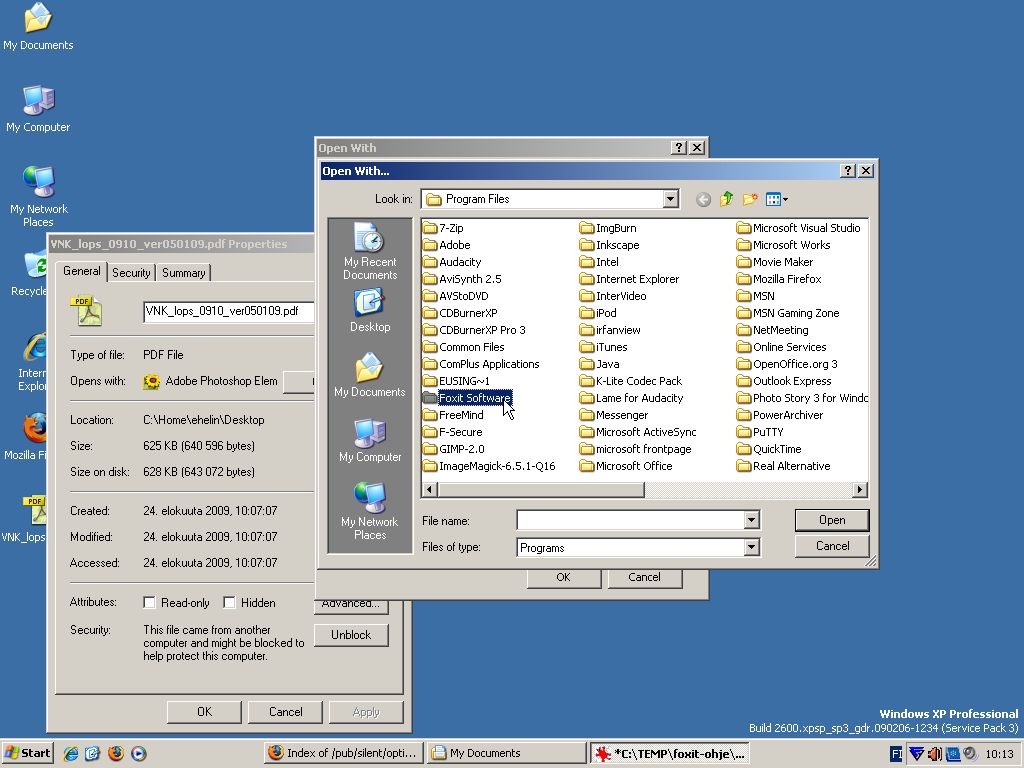The image size is (1024, 768).
Task: Select the Java folder
Action: (x=600, y=364)
